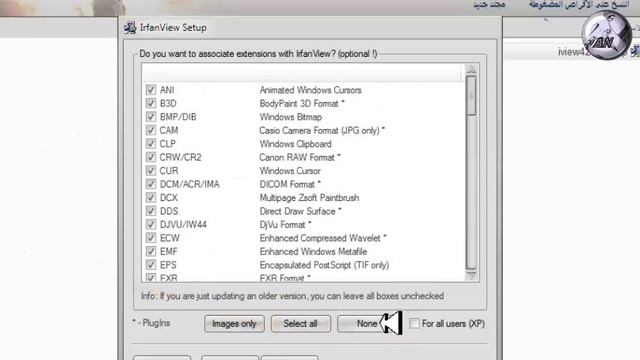Uncheck the B3D extension checkbox

coord(151,103)
